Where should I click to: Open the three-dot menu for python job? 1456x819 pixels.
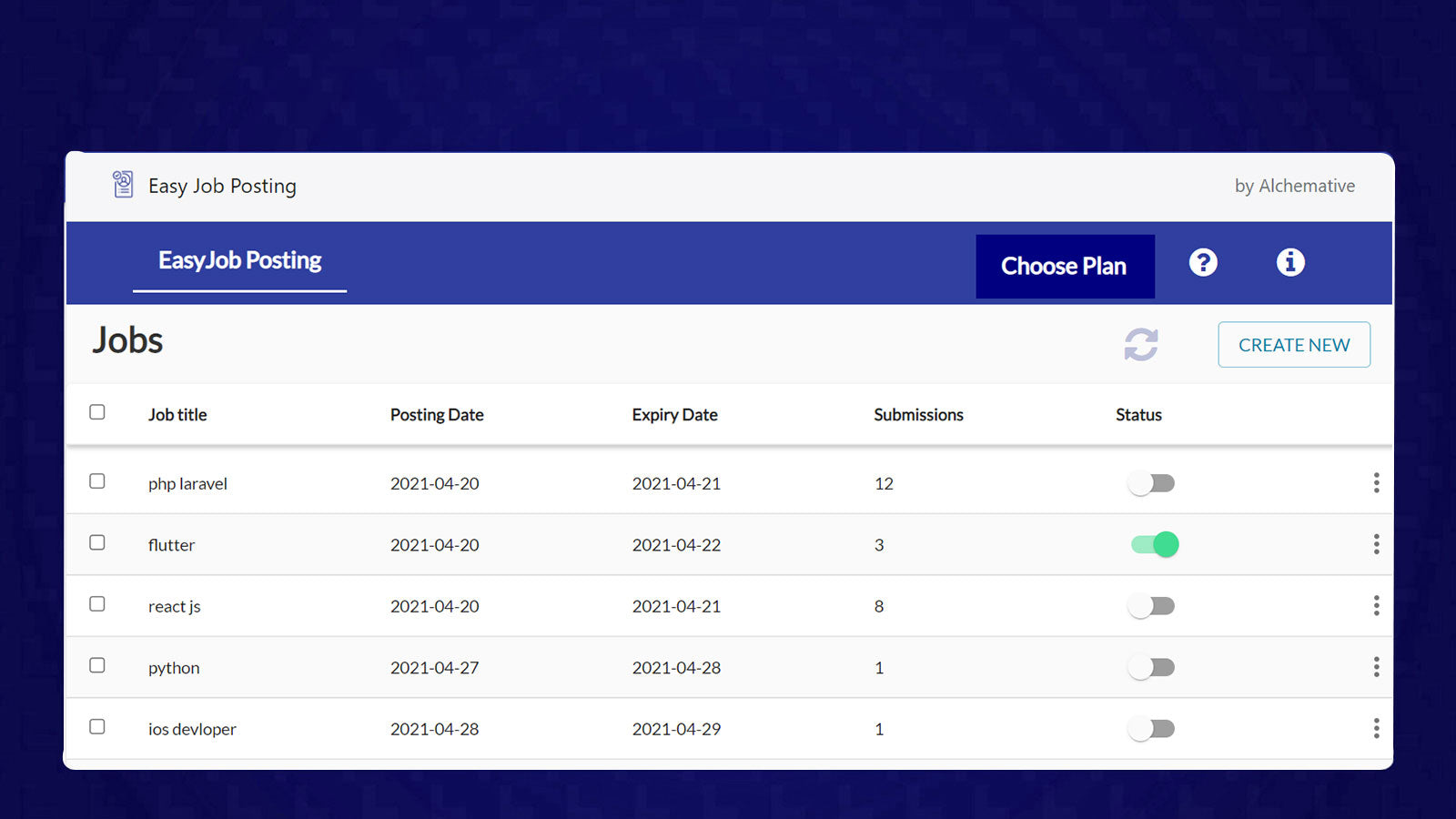[x=1376, y=667]
